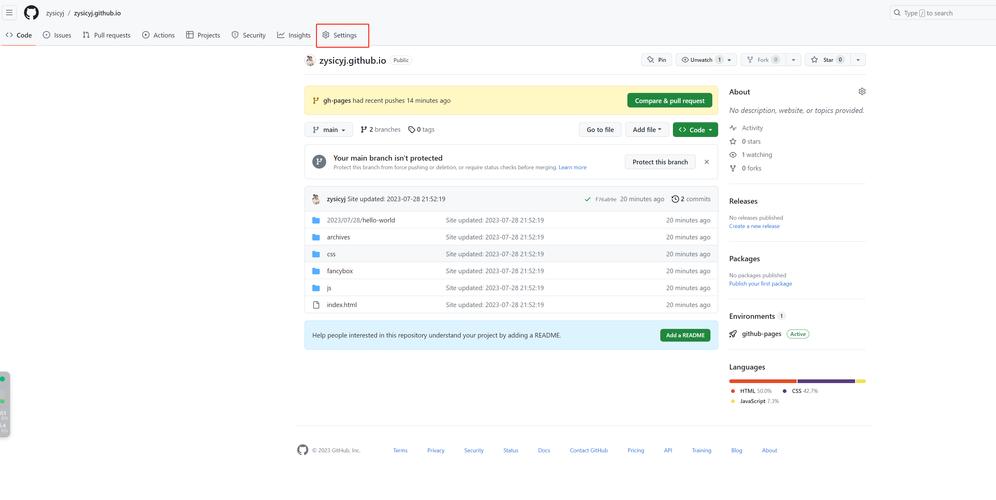The width and height of the screenshot is (996, 500).
Task: Expand the Star lists arrow
Action: (x=858, y=60)
